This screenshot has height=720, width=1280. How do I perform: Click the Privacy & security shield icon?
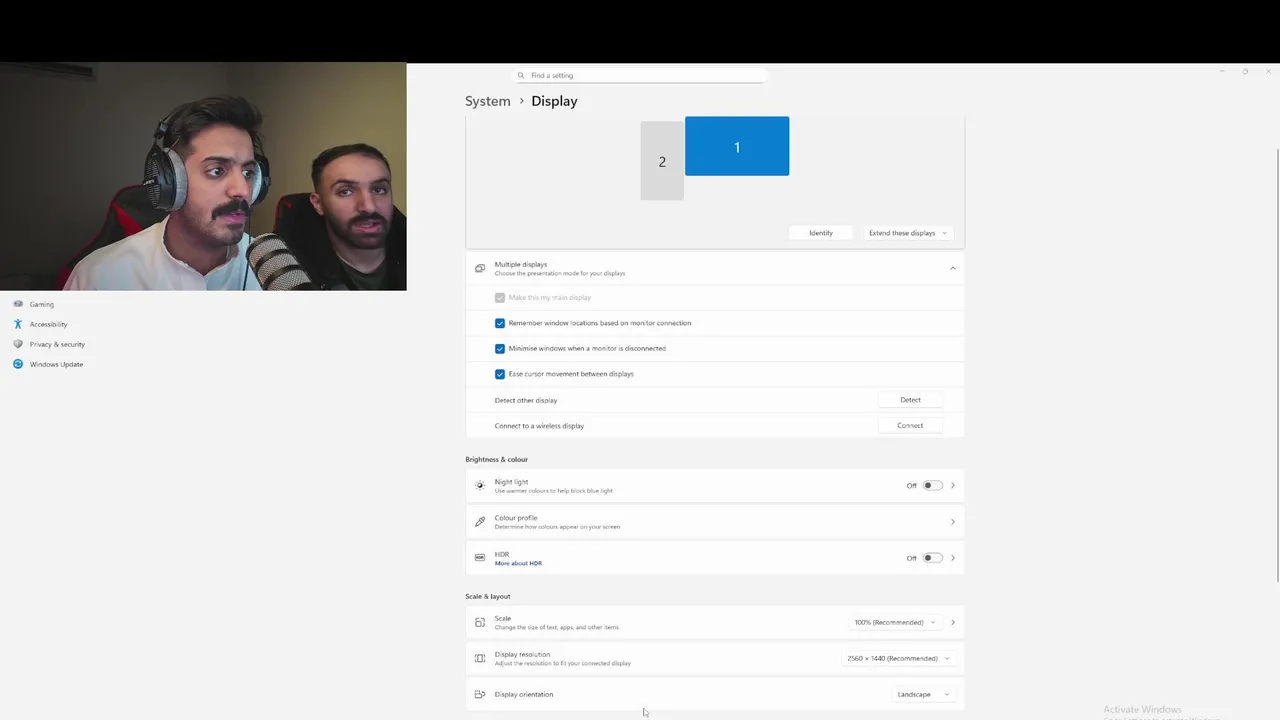click(18, 344)
